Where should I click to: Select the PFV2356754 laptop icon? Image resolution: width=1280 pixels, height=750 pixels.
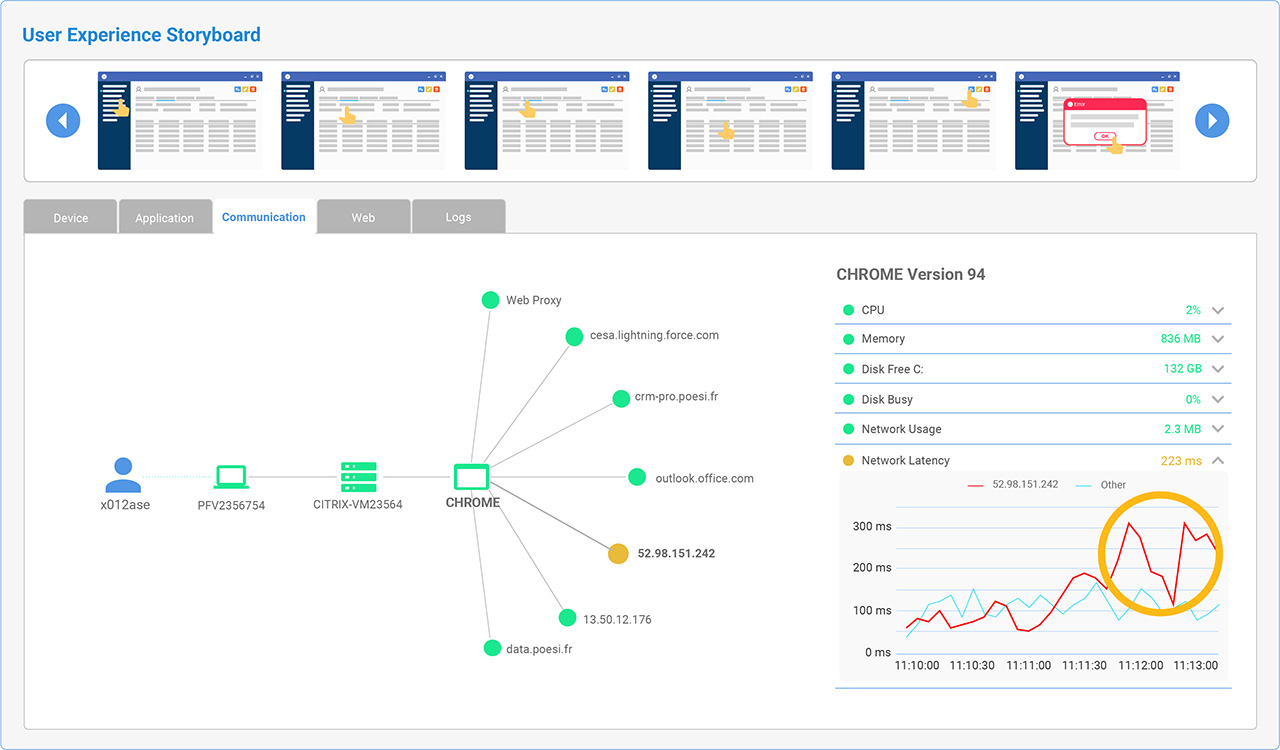[231, 477]
